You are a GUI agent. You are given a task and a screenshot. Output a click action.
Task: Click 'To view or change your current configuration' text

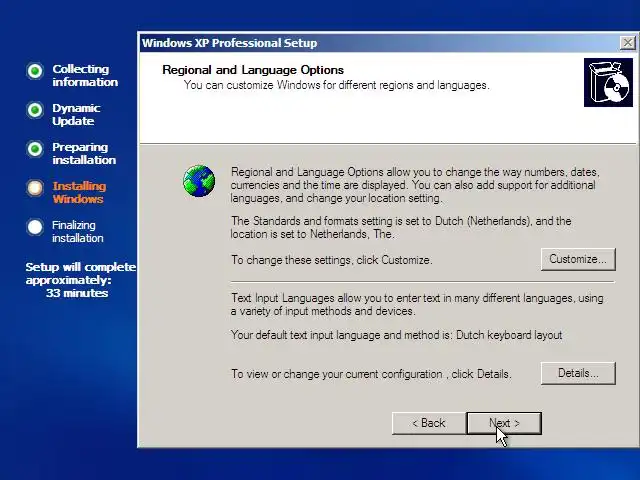click(x=371, y=374)
